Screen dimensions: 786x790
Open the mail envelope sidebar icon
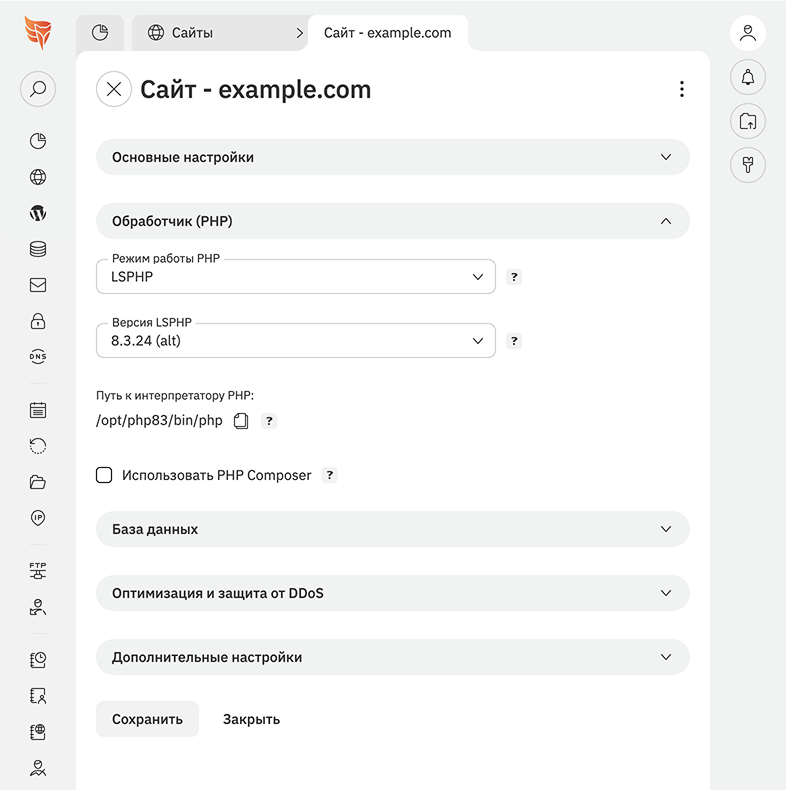click(38, 285)
